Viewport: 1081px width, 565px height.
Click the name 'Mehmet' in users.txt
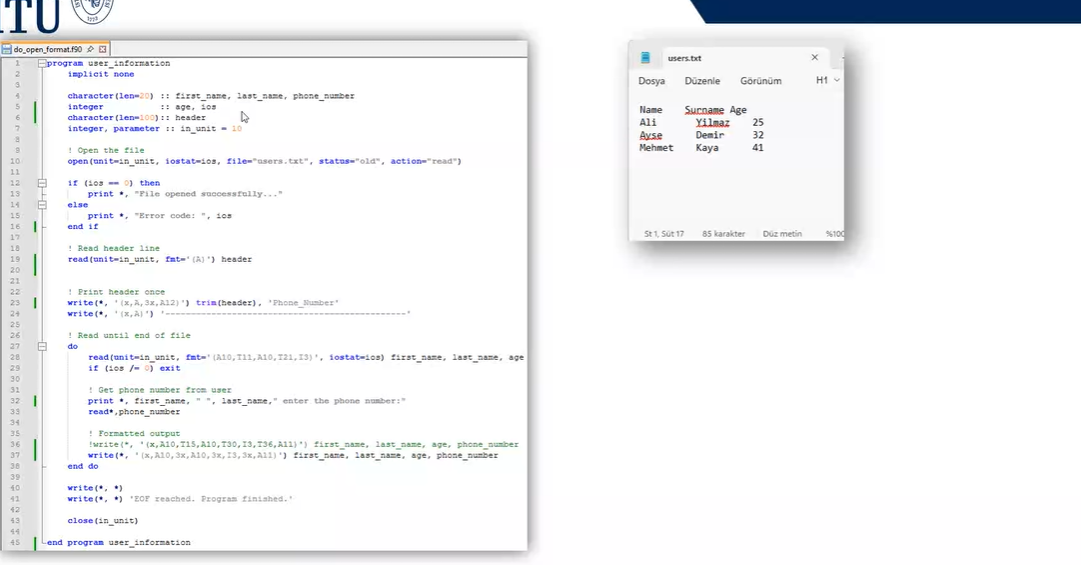[x=656, y=147]
